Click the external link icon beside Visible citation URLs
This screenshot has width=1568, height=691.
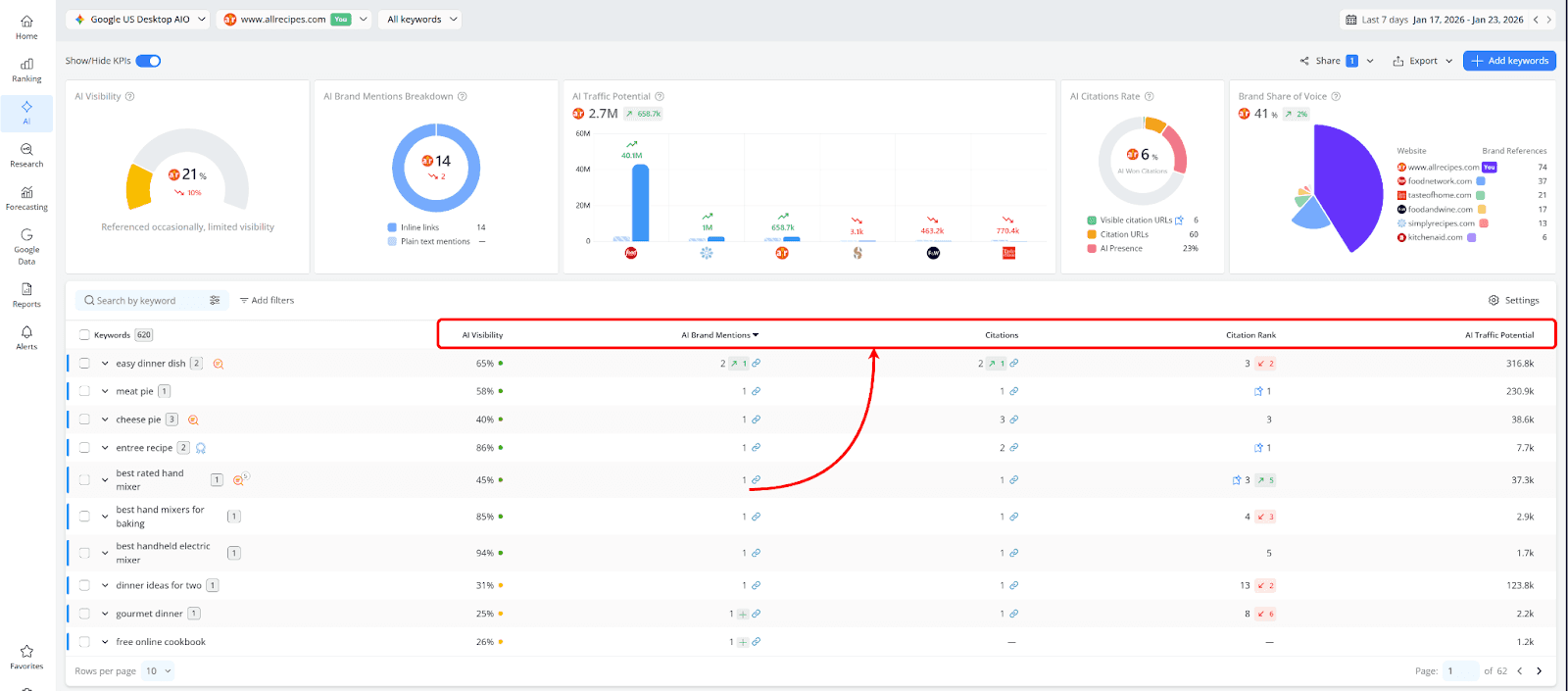point(1179,221)
